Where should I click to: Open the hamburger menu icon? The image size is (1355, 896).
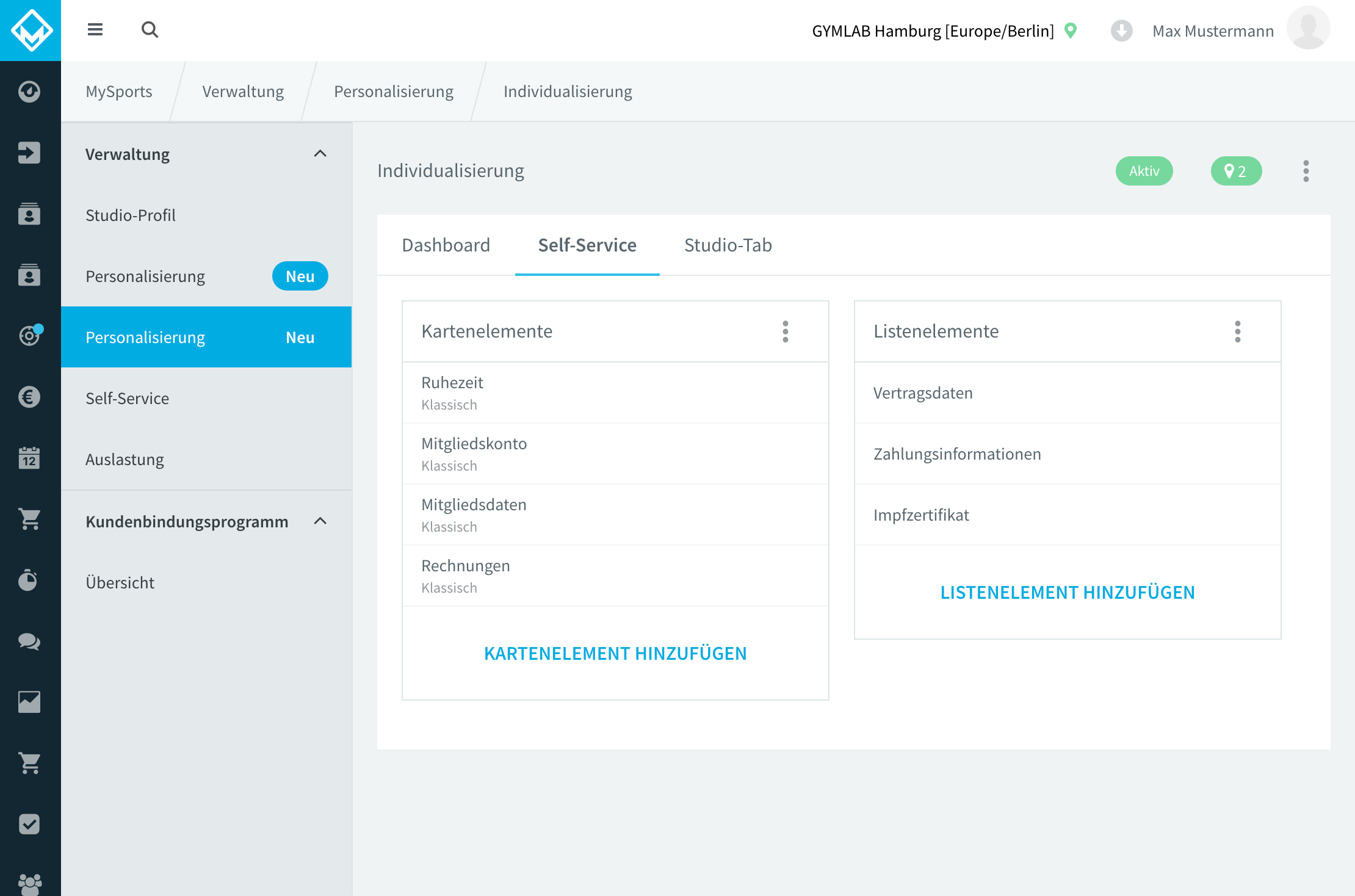click(95, 29)
